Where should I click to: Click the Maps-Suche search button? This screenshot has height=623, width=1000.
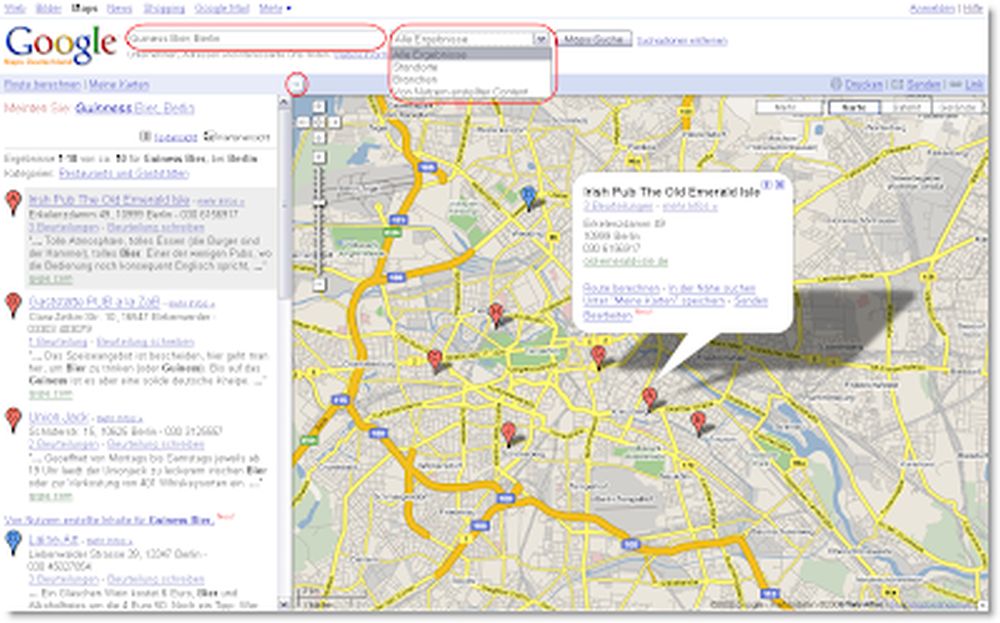pos(593,40)
